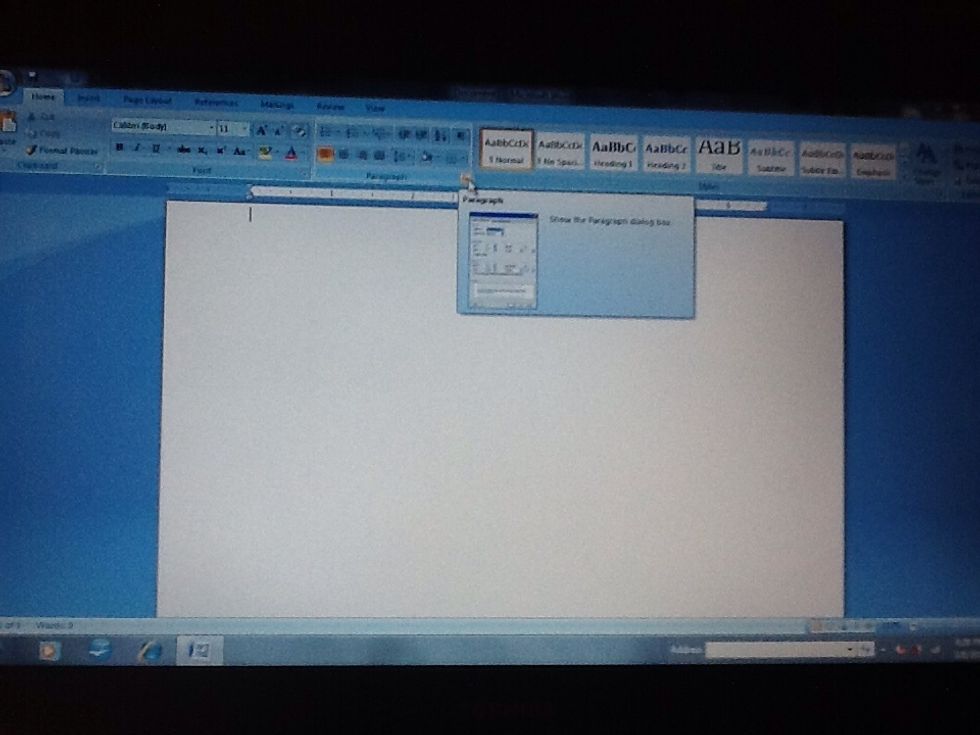Apply the Heading 1 style
This screenshot has width=980, height=735.
[x=613, y=153]
